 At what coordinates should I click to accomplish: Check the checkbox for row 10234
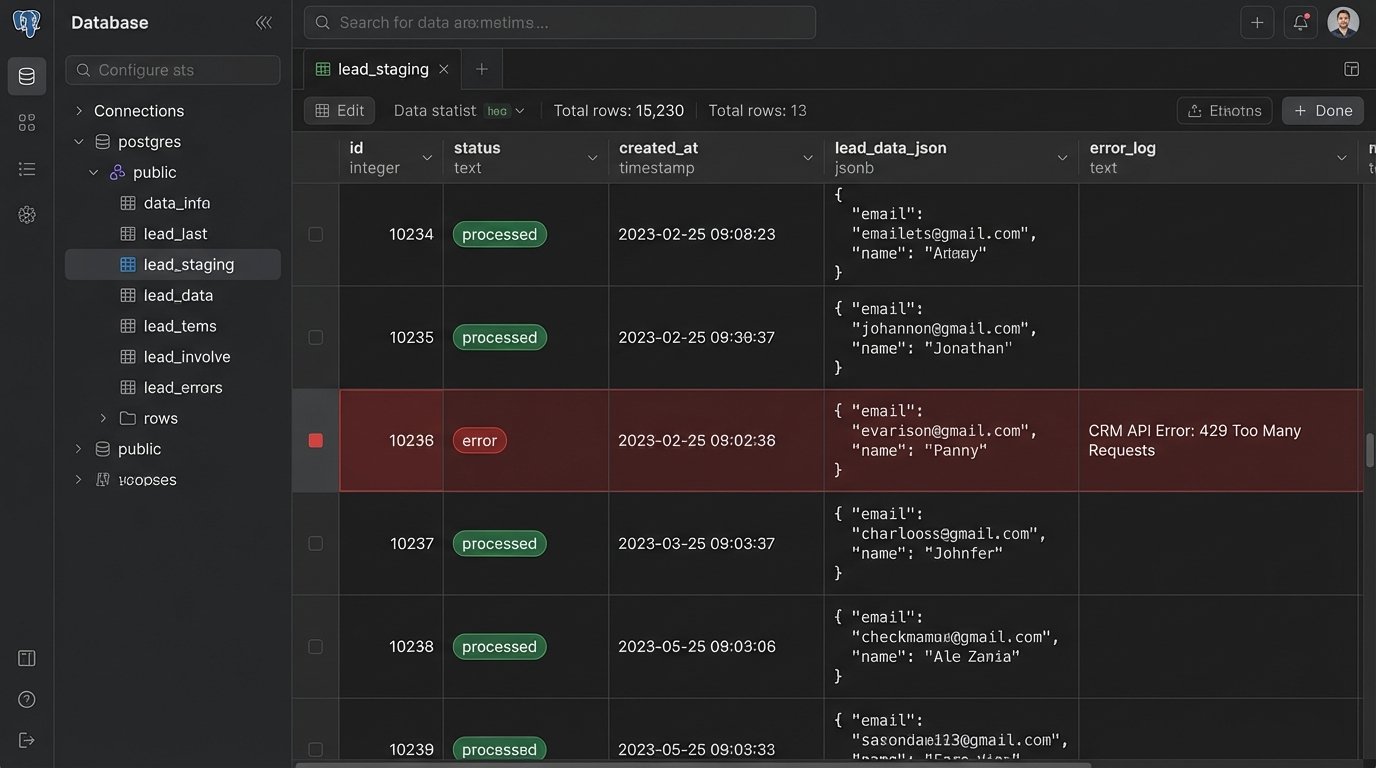pyautogui.click(x=316, y=234)
